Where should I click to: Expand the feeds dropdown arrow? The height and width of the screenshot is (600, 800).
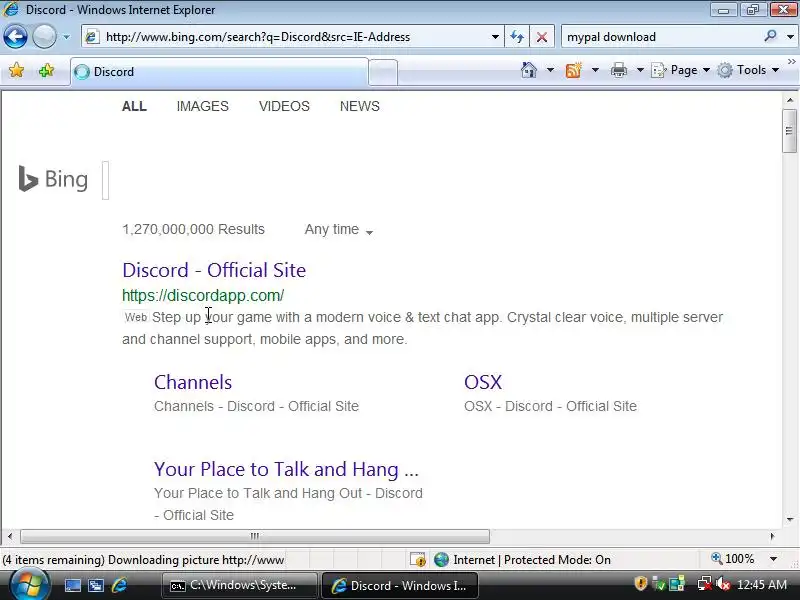595,70
